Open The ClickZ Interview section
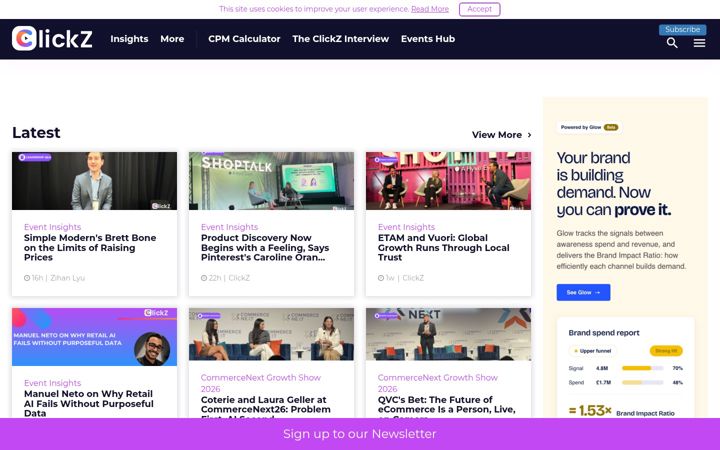This screenshot has height=450, width=720. click(x=340, y=39)
